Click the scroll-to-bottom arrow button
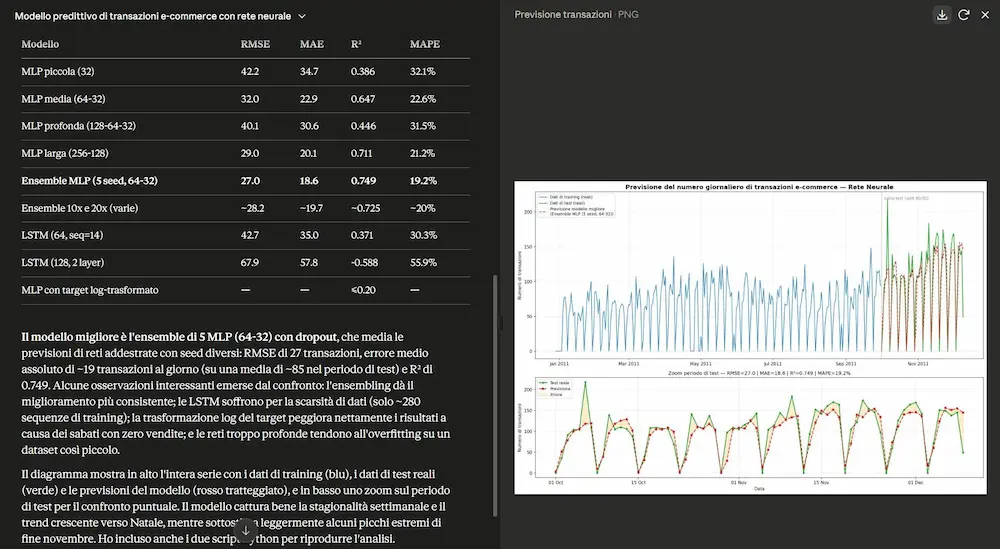Screen dimensions: 1000x549 click(x=246, y=530)
